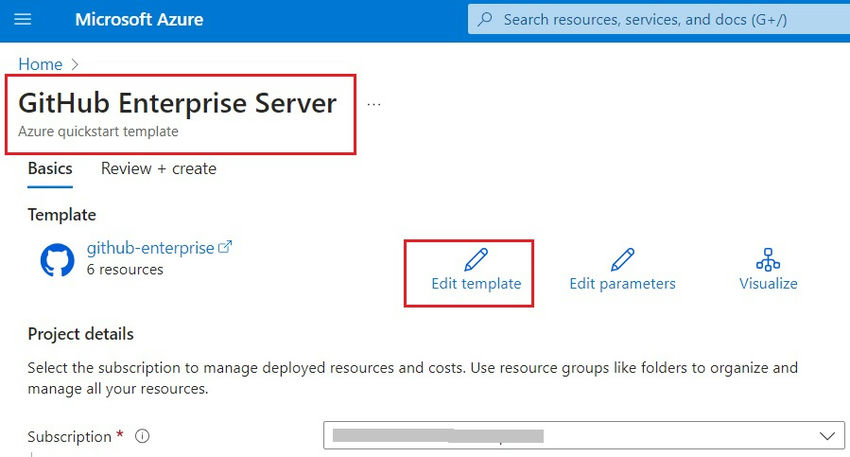Click the search magnifier icon
Viewport: 850px width, 457px height.
point(485,20)
